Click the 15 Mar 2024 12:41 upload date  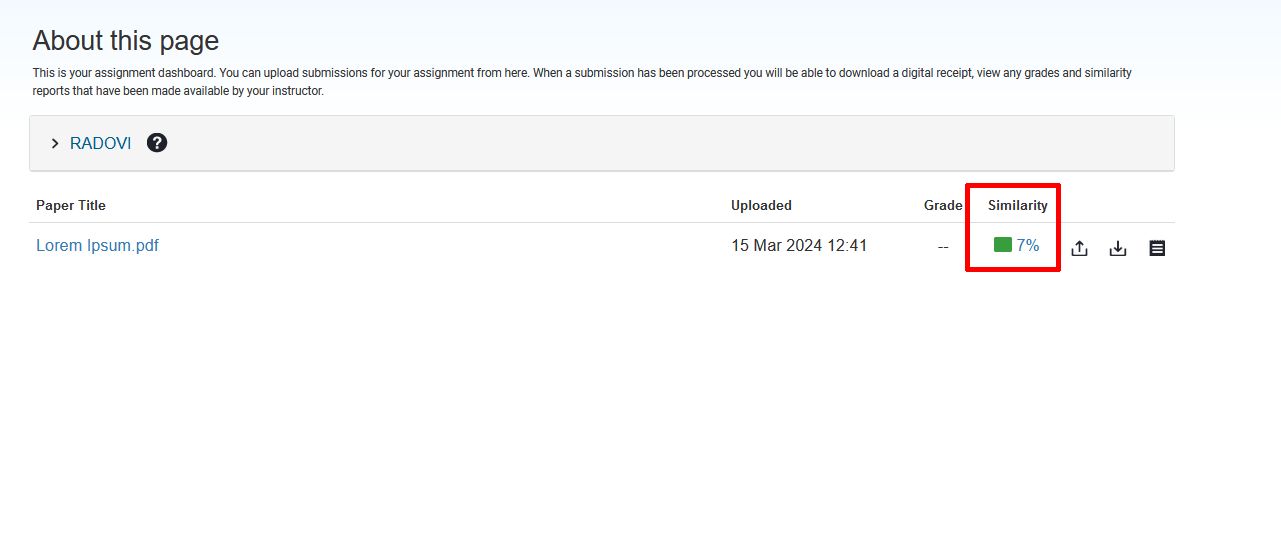(x=799, y=245)
